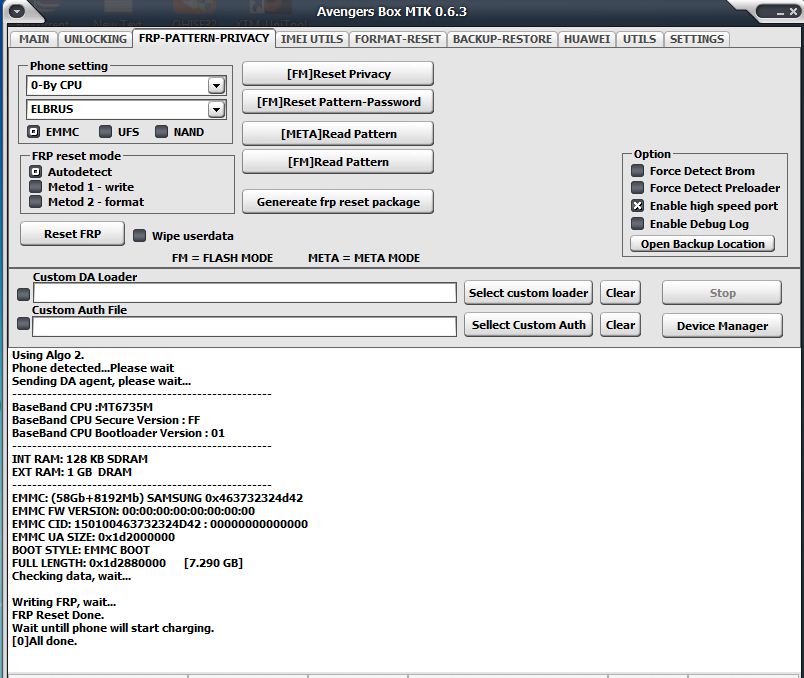804x678 pixels.
Task: Go to the IMEI UTILS tab
Action: tap(312, 39)
